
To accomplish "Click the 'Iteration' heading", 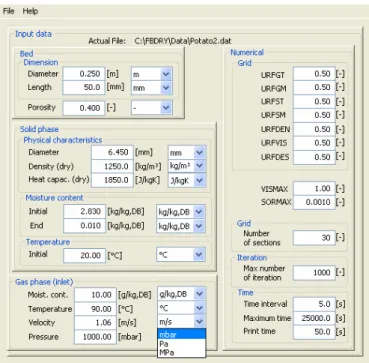I will tap(252, 258).
